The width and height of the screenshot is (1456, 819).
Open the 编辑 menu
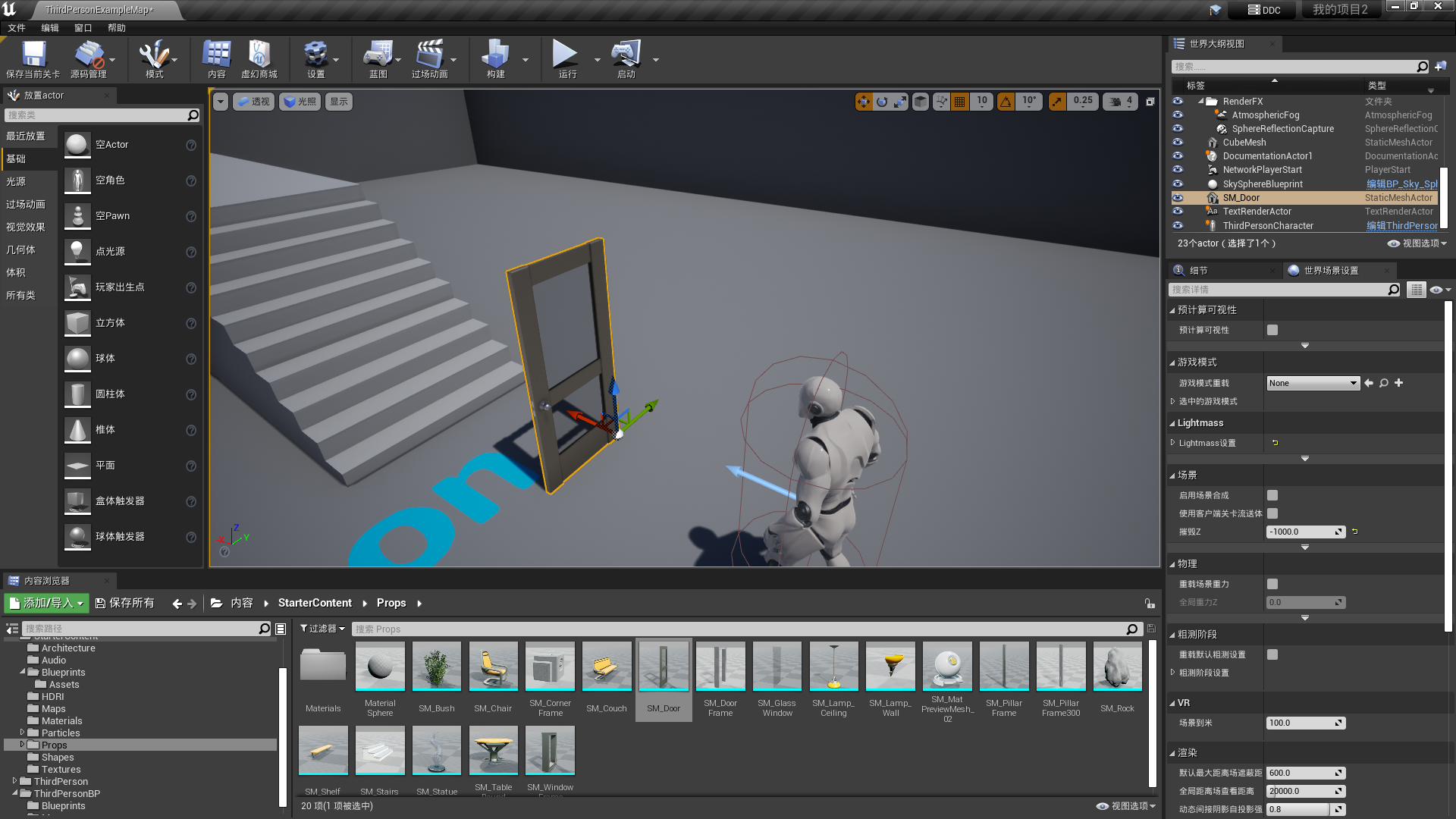[50, 28]
